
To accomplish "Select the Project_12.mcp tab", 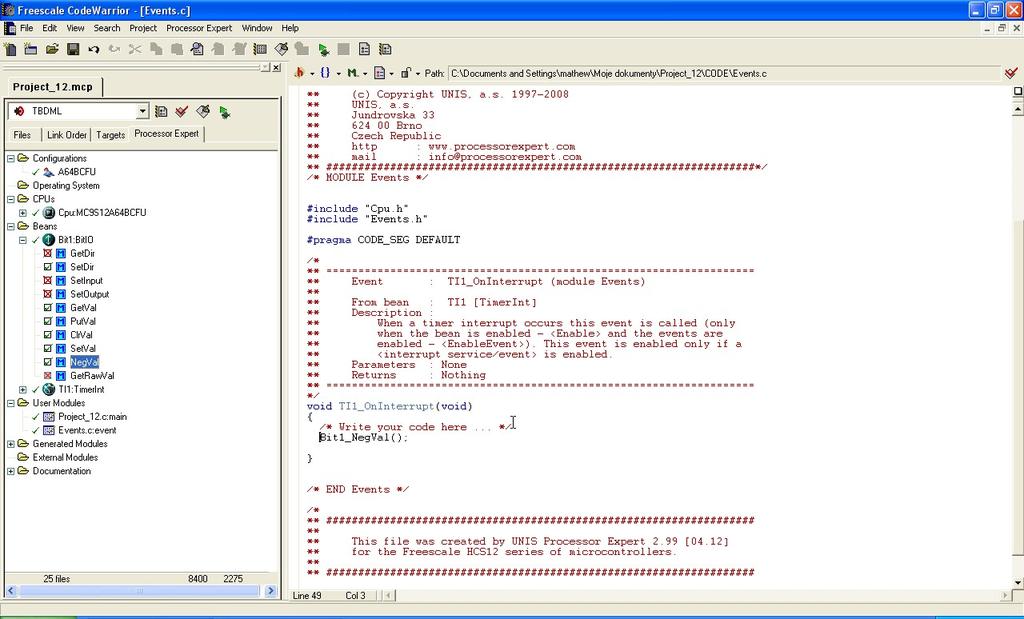I will tap(53, 87).
